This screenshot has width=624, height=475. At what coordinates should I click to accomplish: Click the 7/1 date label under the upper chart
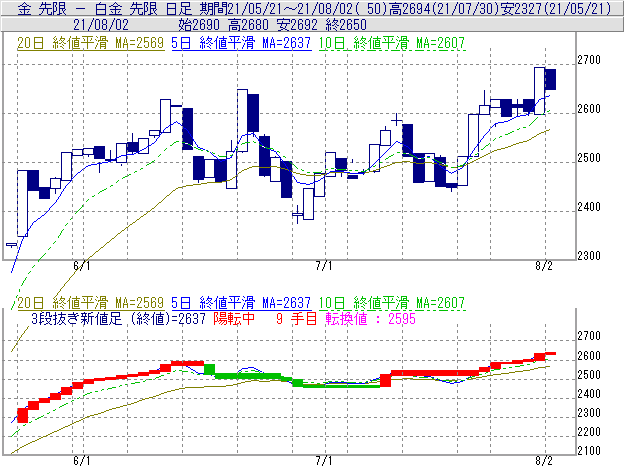(324, 266)
